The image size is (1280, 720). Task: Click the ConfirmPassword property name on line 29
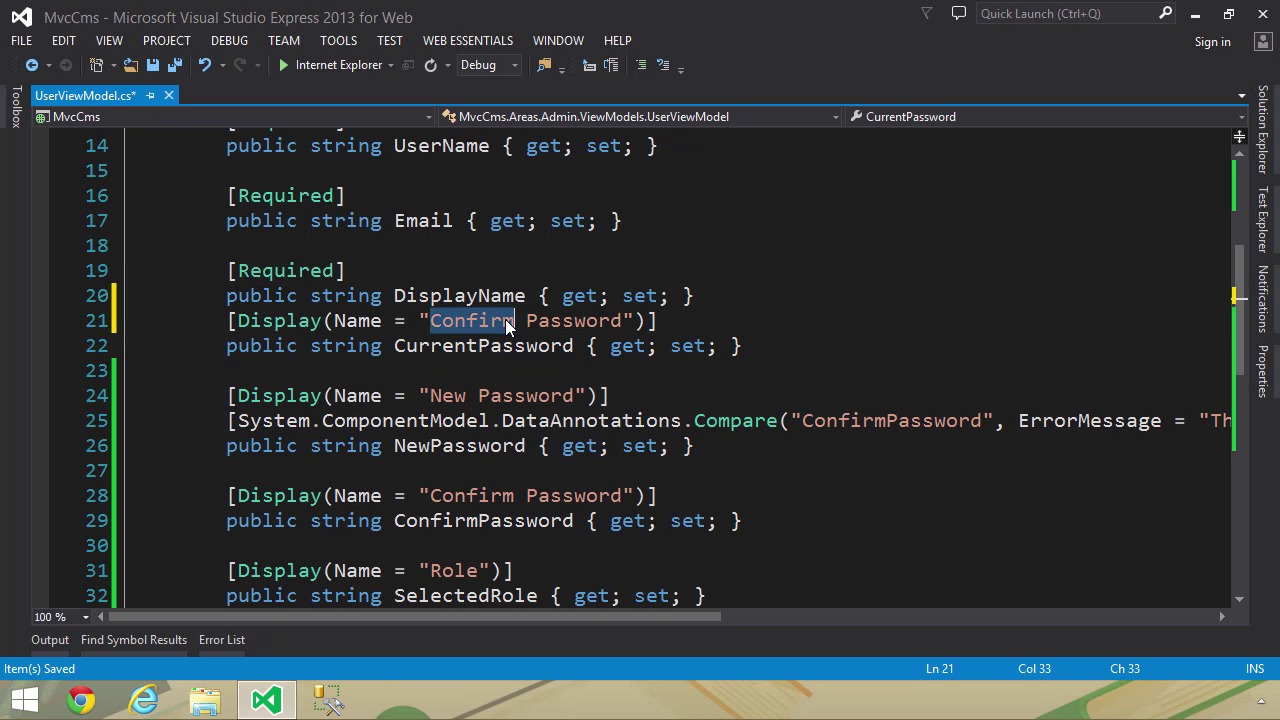(x=483, y=521)
